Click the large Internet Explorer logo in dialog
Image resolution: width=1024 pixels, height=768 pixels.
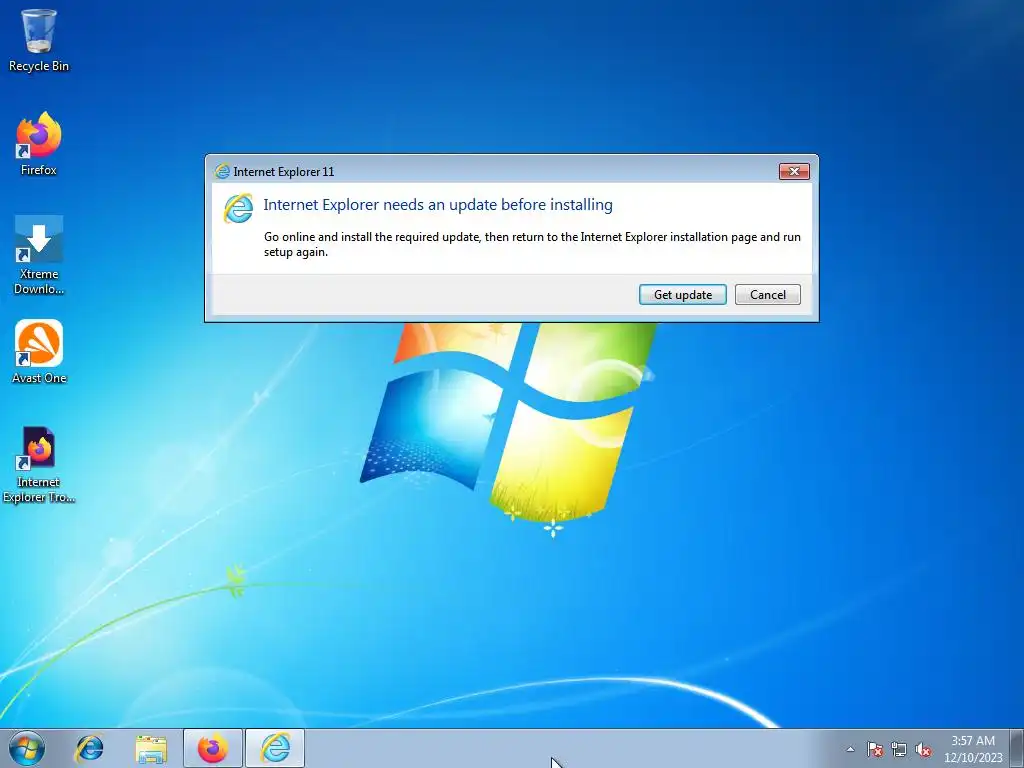[238, 208]
